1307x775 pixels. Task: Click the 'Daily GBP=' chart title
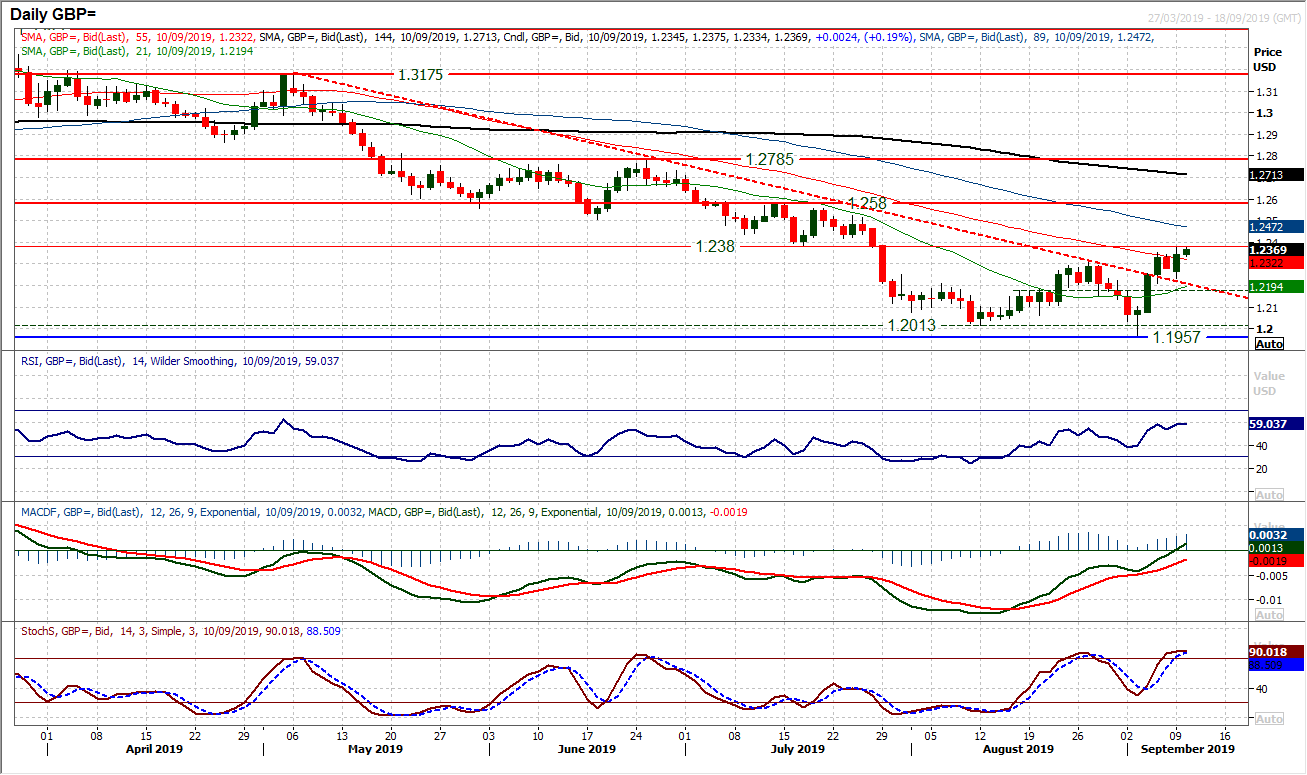[x=53, y=16]
